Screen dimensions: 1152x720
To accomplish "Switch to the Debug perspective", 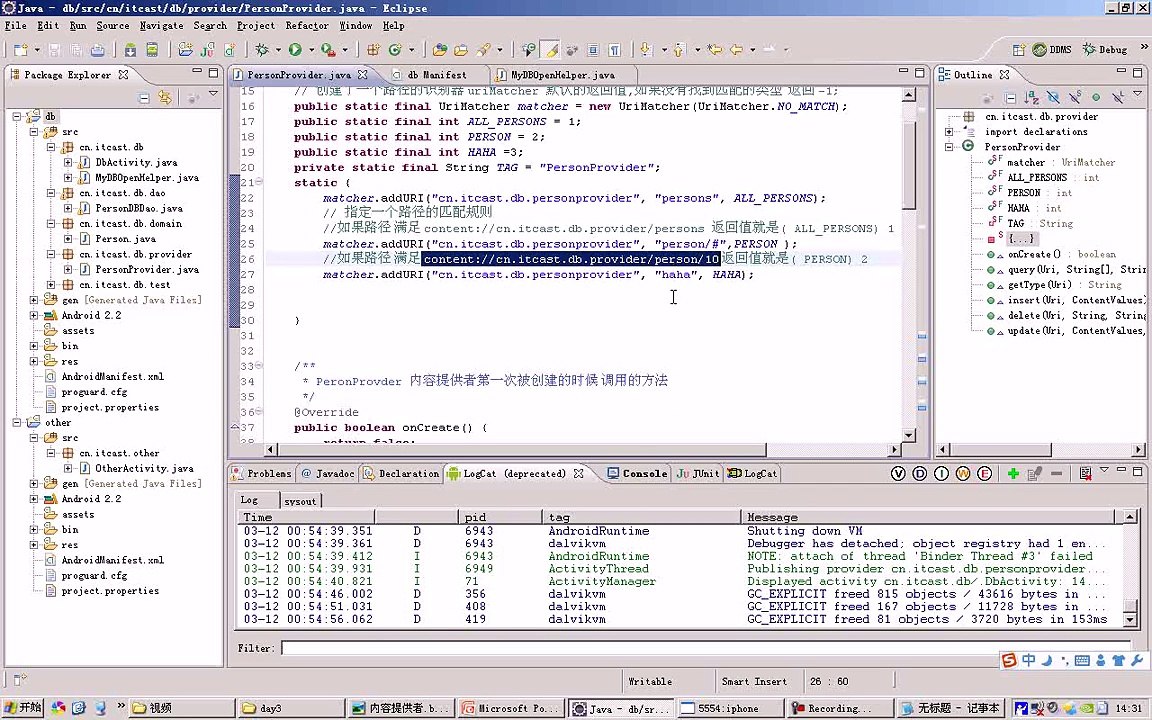I will [x=1105, y=50].
